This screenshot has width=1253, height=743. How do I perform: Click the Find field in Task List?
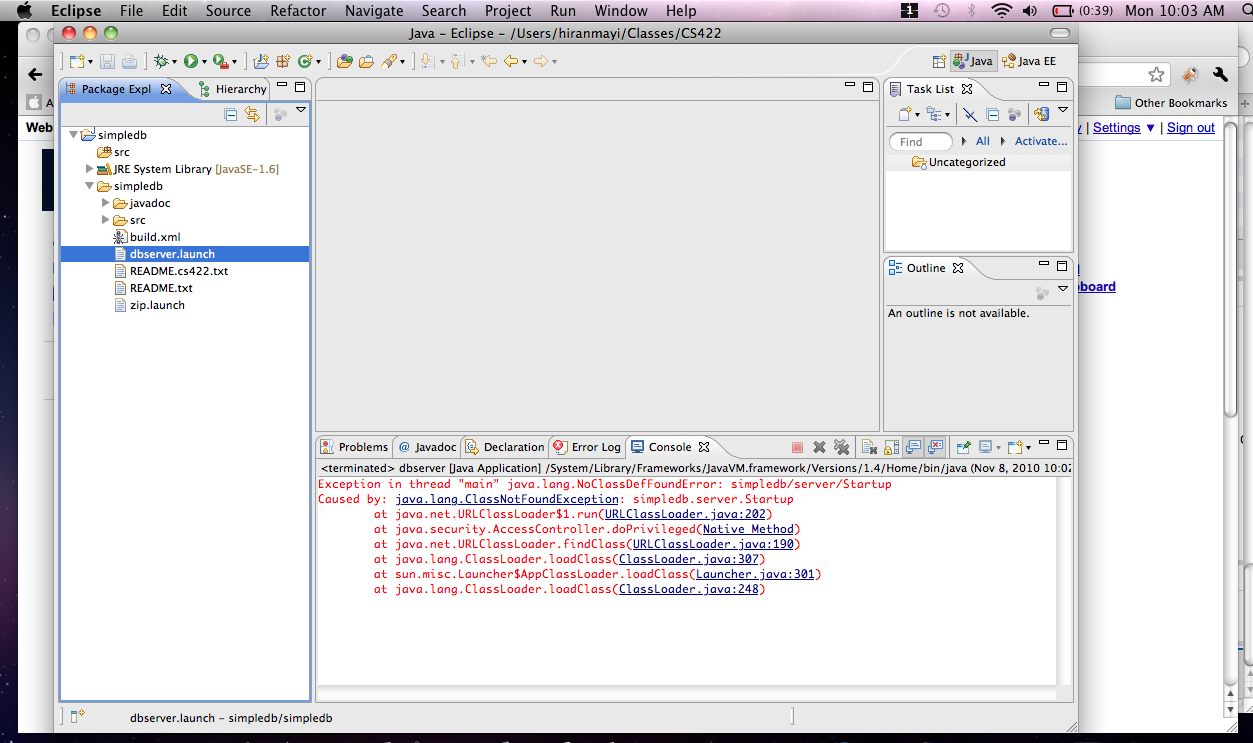(x=920, y=142)
